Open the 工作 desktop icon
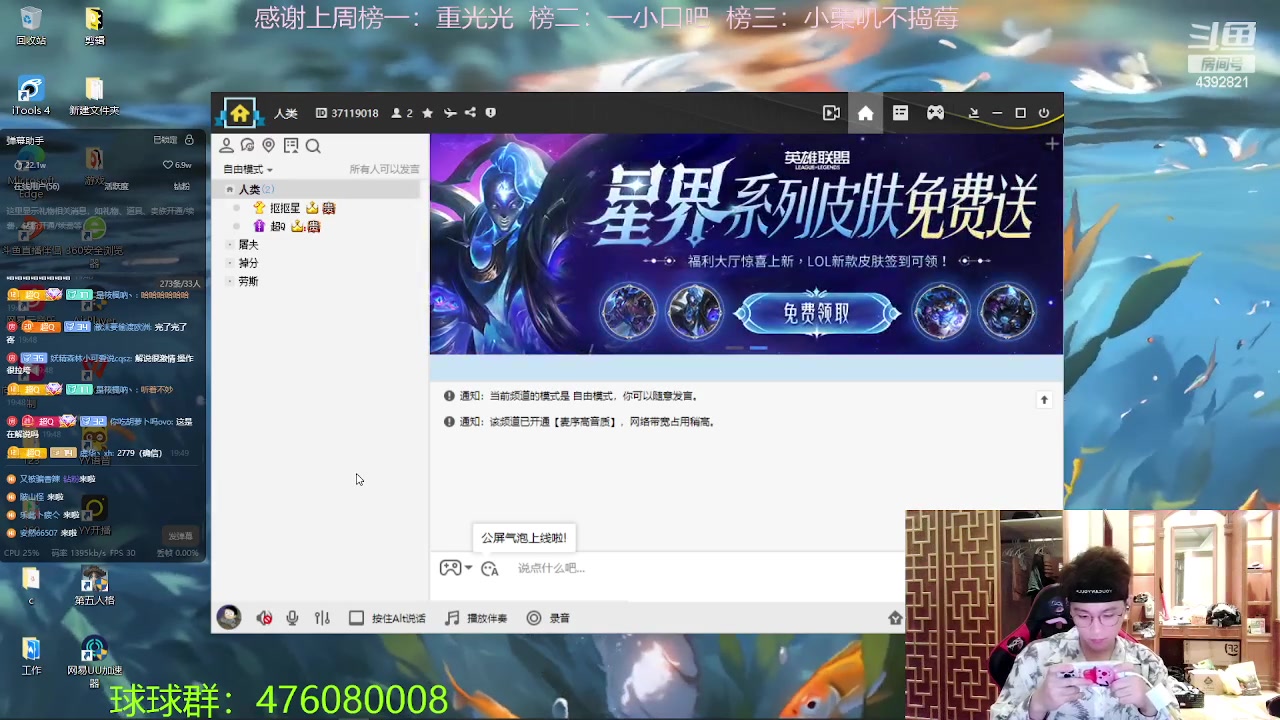The height and width of the screenshot is (720, 1280). 31,655
